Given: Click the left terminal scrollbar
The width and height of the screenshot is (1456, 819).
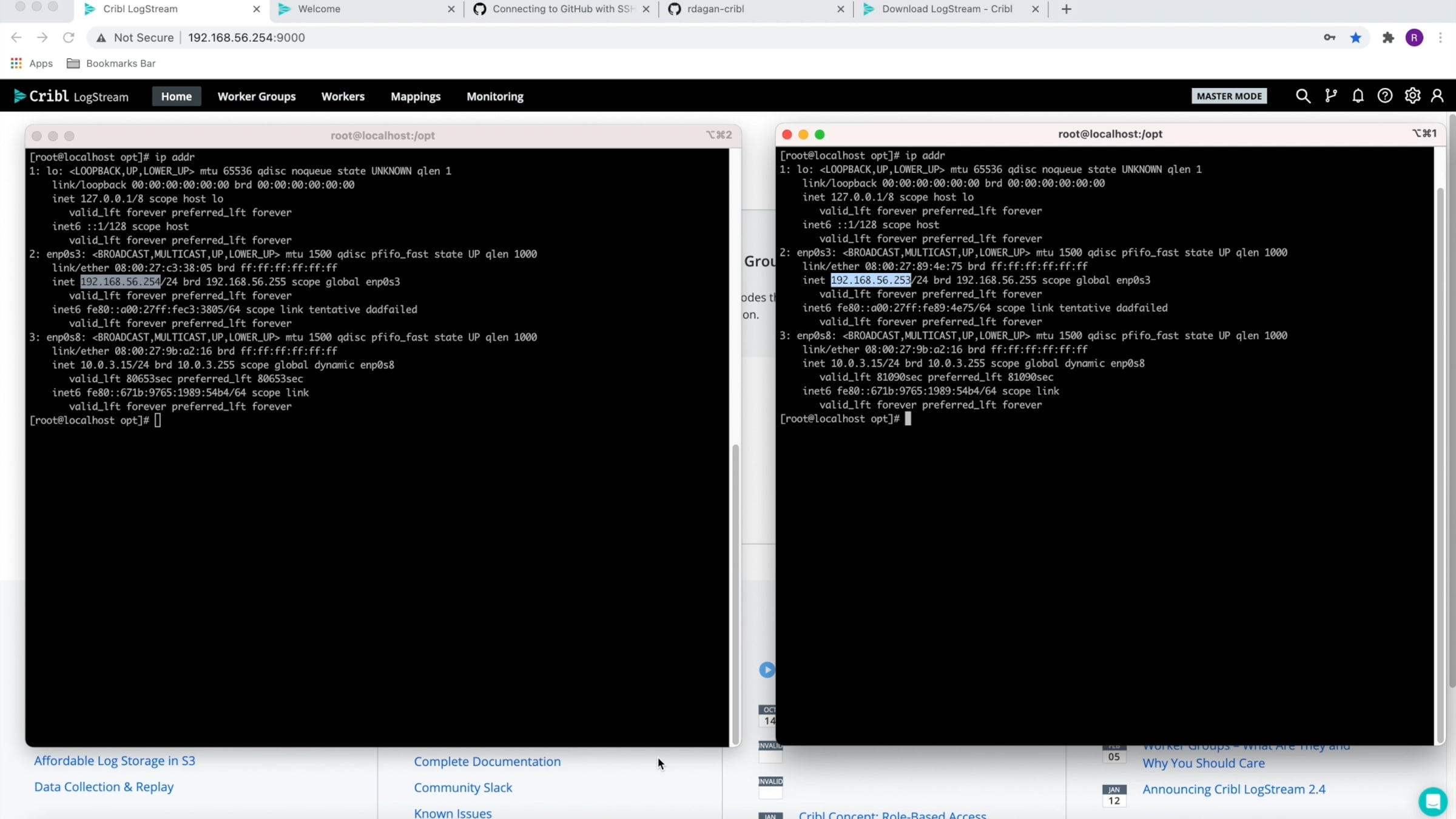Looking at the screenshot, I should pyautogui.click(x=735, y=593).
